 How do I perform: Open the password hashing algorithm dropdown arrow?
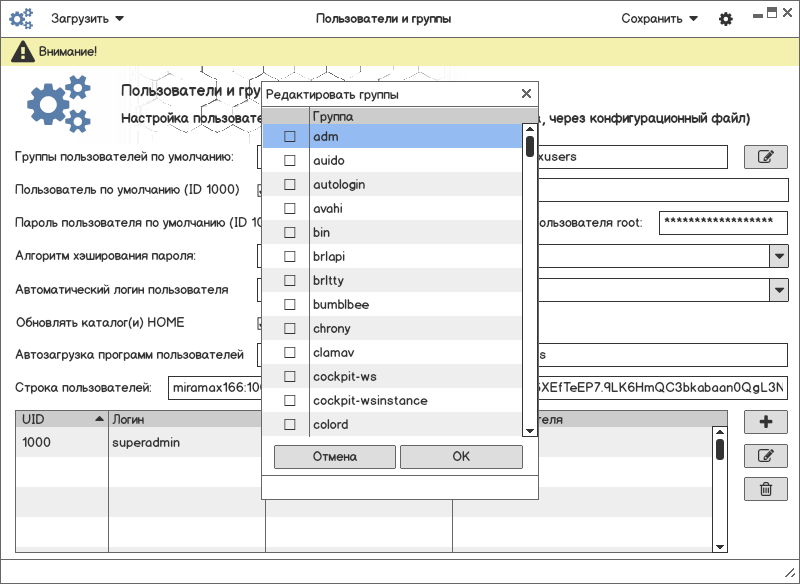pyautogui.click(x=779, y=256)
